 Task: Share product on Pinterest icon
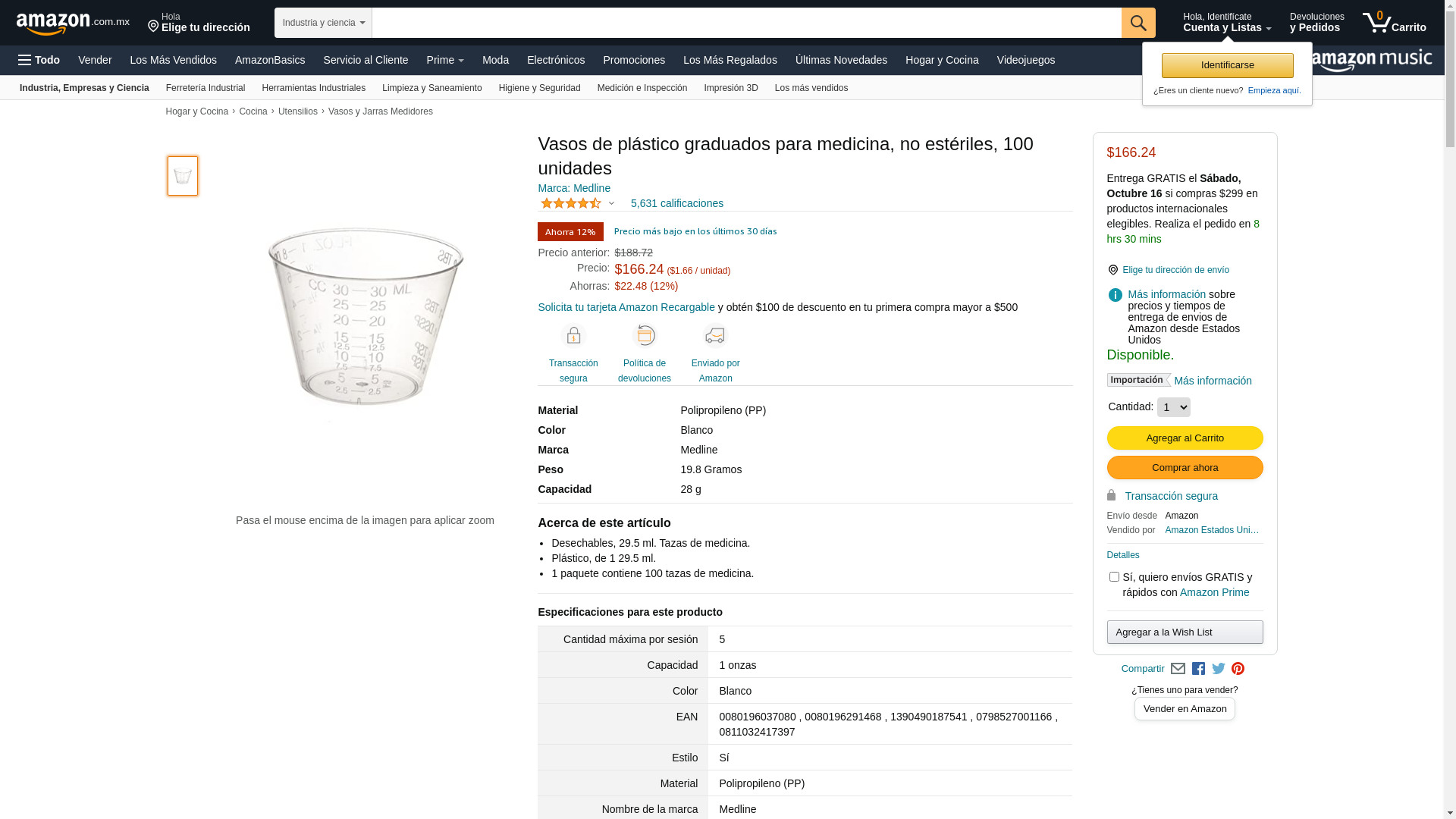pyautogui.click(x=1238, y=669)
